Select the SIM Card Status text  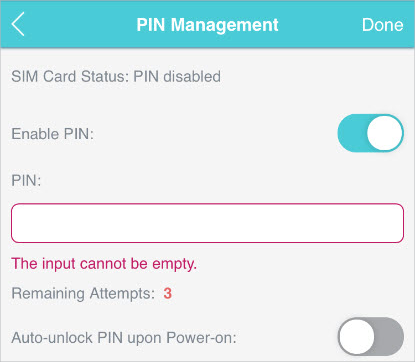[x=116, y=77]
